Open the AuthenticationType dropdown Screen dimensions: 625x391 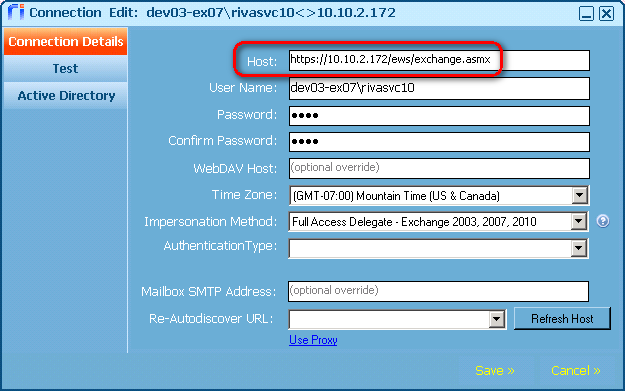coord(578,248)
